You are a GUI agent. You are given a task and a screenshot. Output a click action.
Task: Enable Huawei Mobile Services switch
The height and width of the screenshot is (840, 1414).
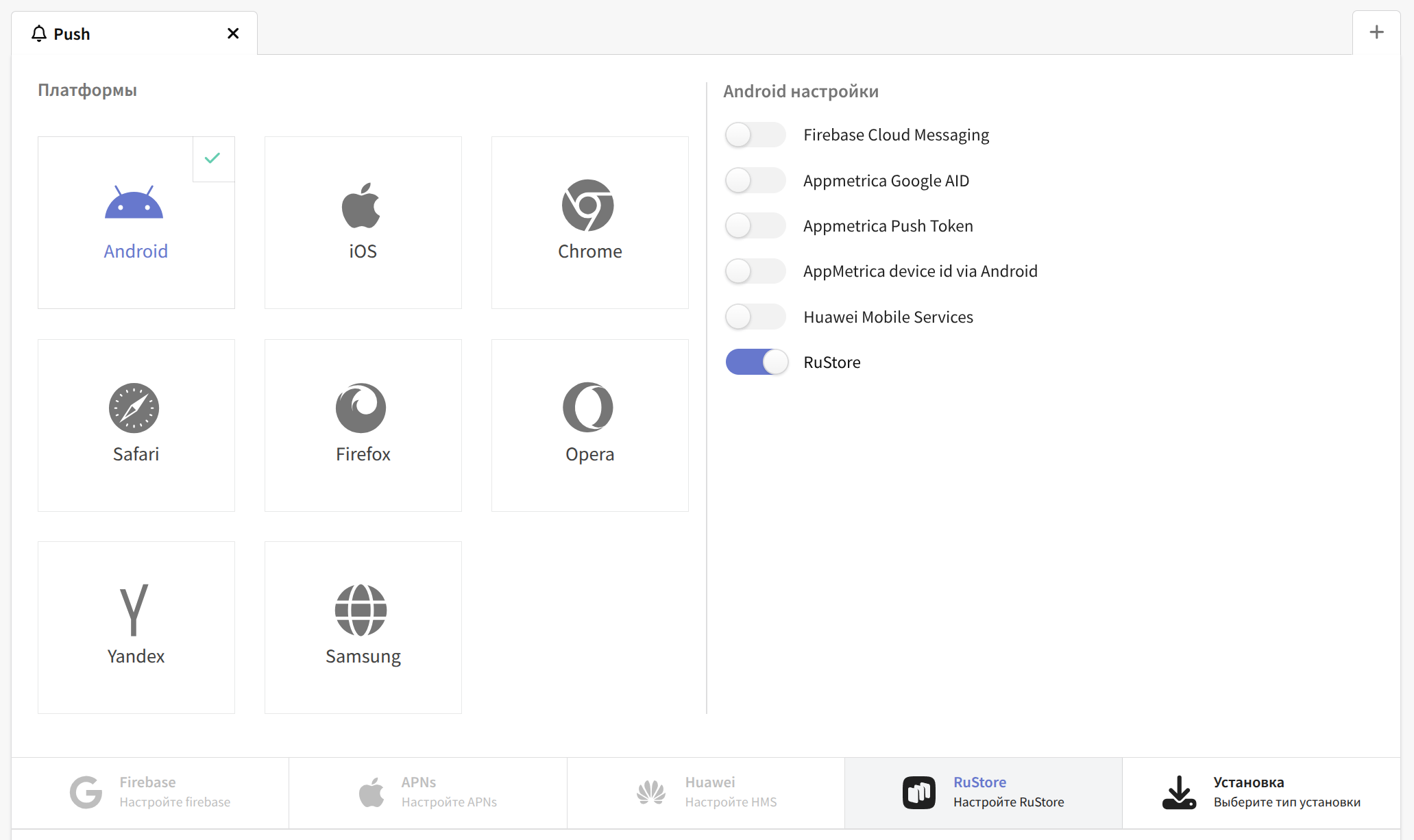755,317
